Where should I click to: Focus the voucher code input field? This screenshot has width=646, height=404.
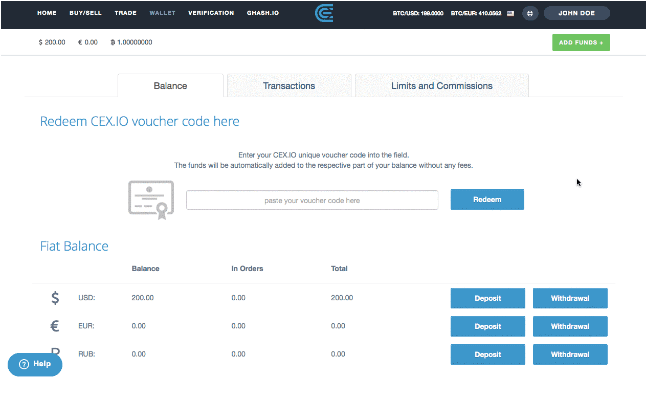point(312,200)
